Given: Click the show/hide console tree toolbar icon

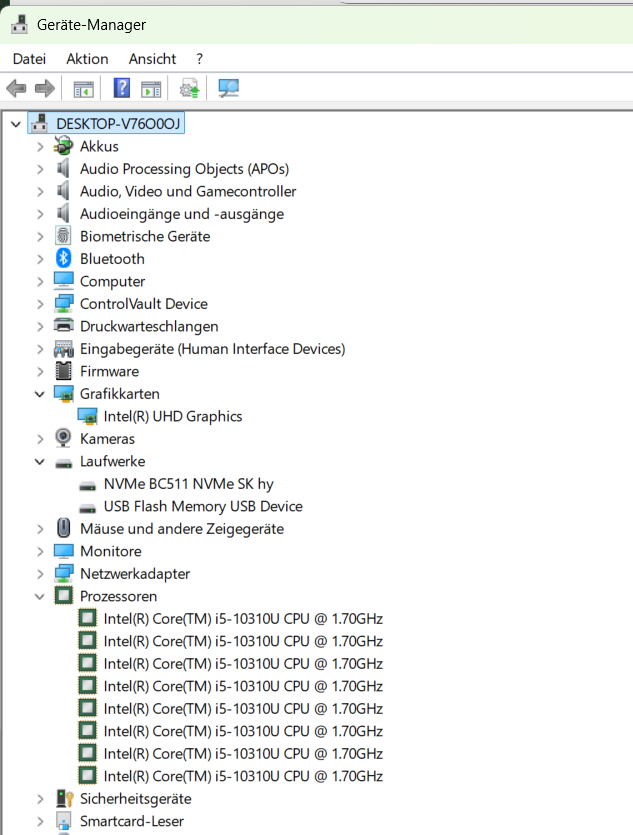Looking at the screenshot, I should 84,88.
